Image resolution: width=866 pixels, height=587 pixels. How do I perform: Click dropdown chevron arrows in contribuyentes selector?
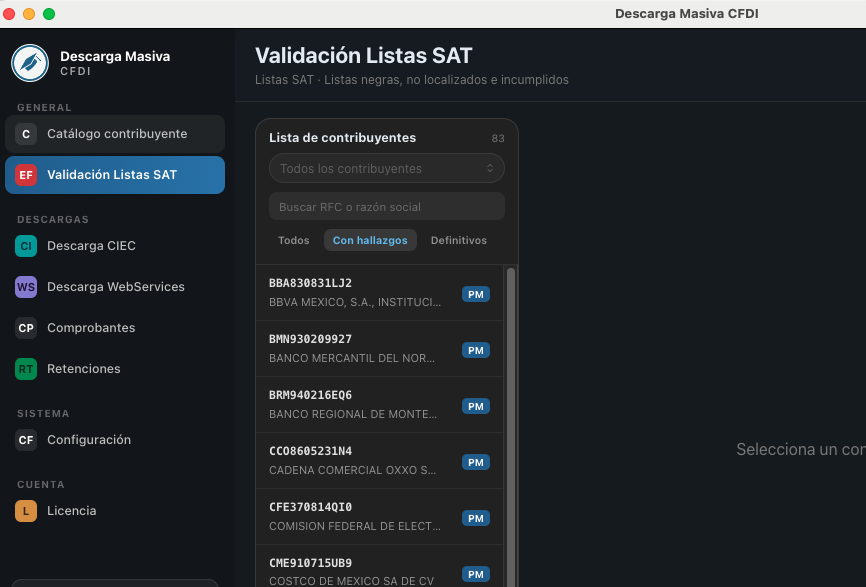(x=489, y=168)
